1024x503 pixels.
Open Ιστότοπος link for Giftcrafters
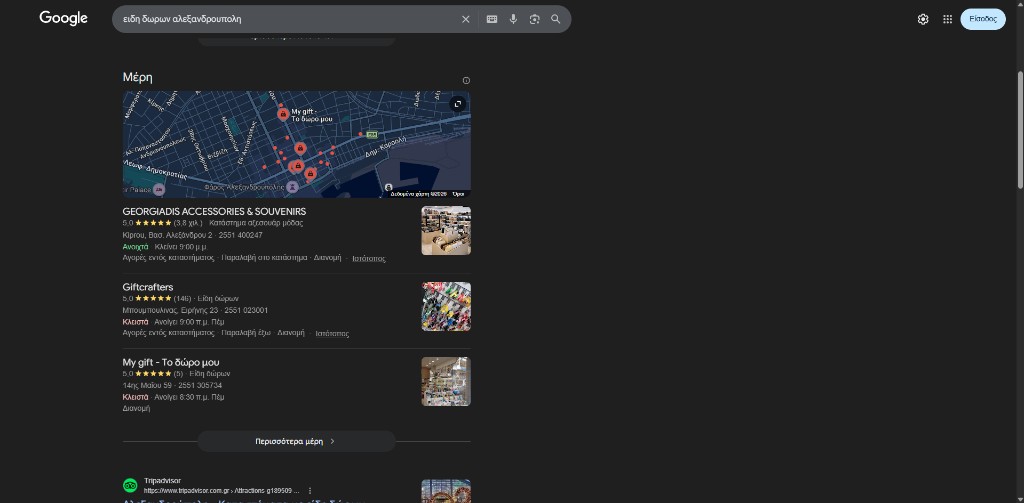pyautogui.click(x=332, y=334)
